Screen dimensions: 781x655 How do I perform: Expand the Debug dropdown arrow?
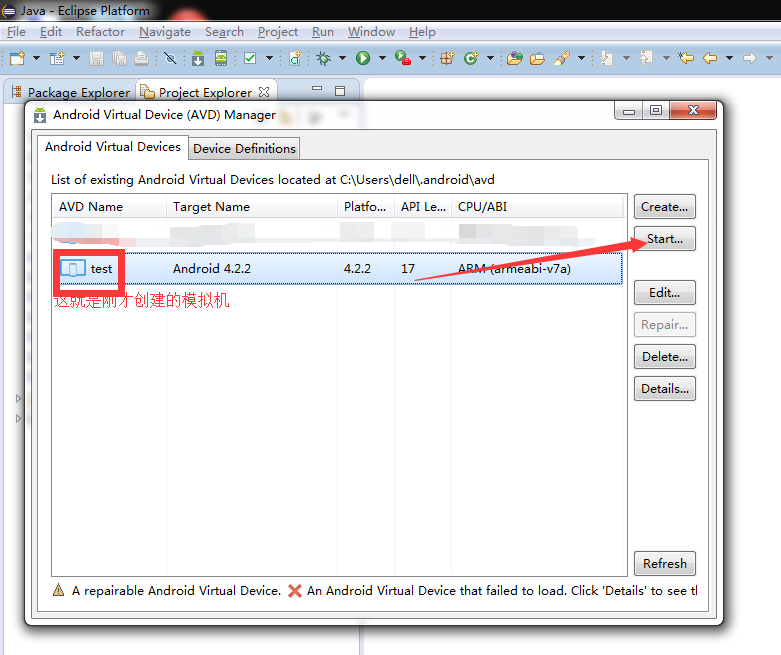click(342, 58)
